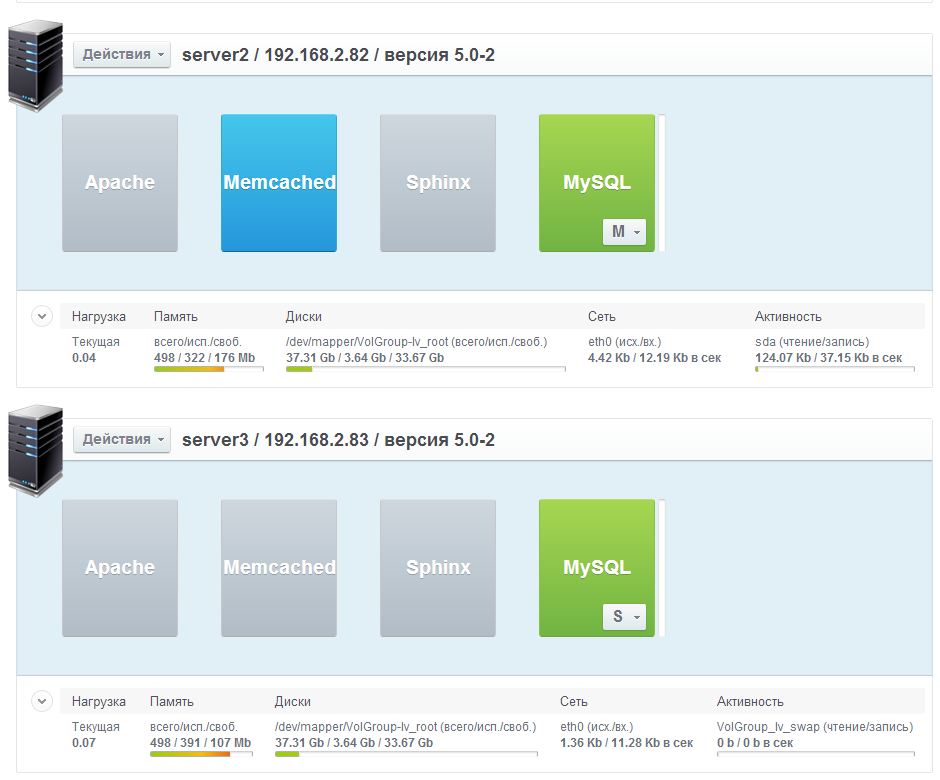The image size is (940, 780).
Task: Click server3 disk usage bar
Action: click(x=405, y=755)
